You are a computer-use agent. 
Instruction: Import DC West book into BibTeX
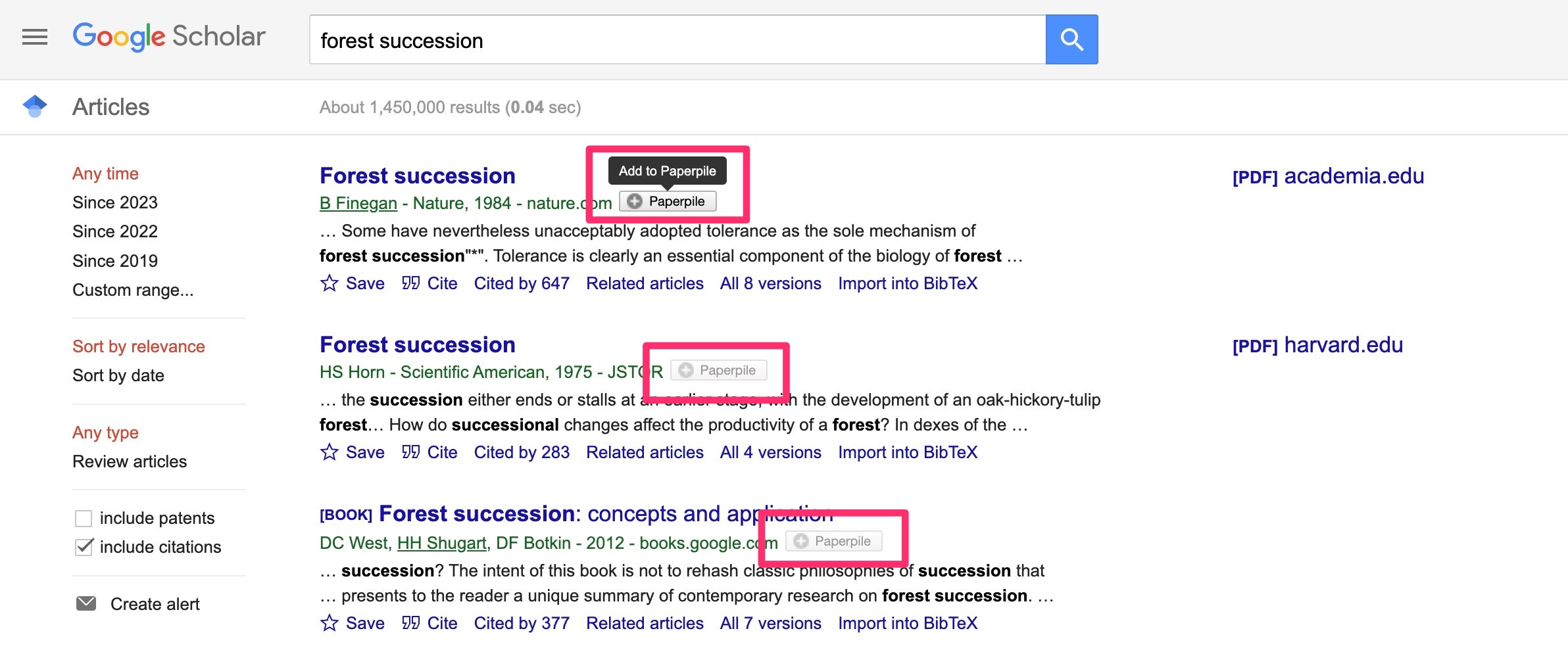[908, 623]
